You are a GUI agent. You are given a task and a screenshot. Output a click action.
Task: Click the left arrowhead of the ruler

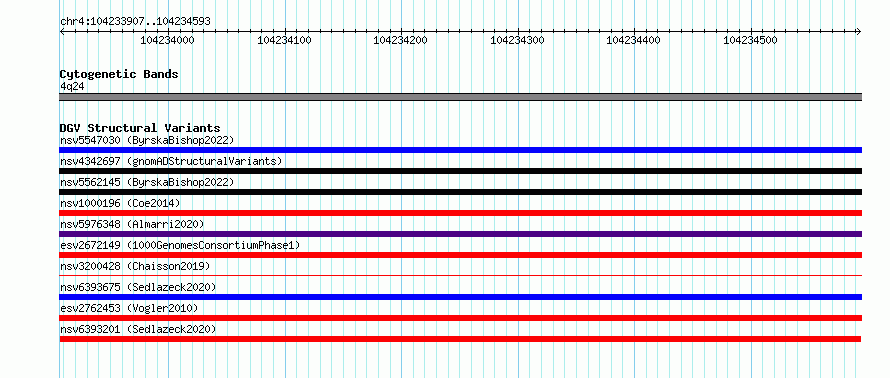click(62, 31)
